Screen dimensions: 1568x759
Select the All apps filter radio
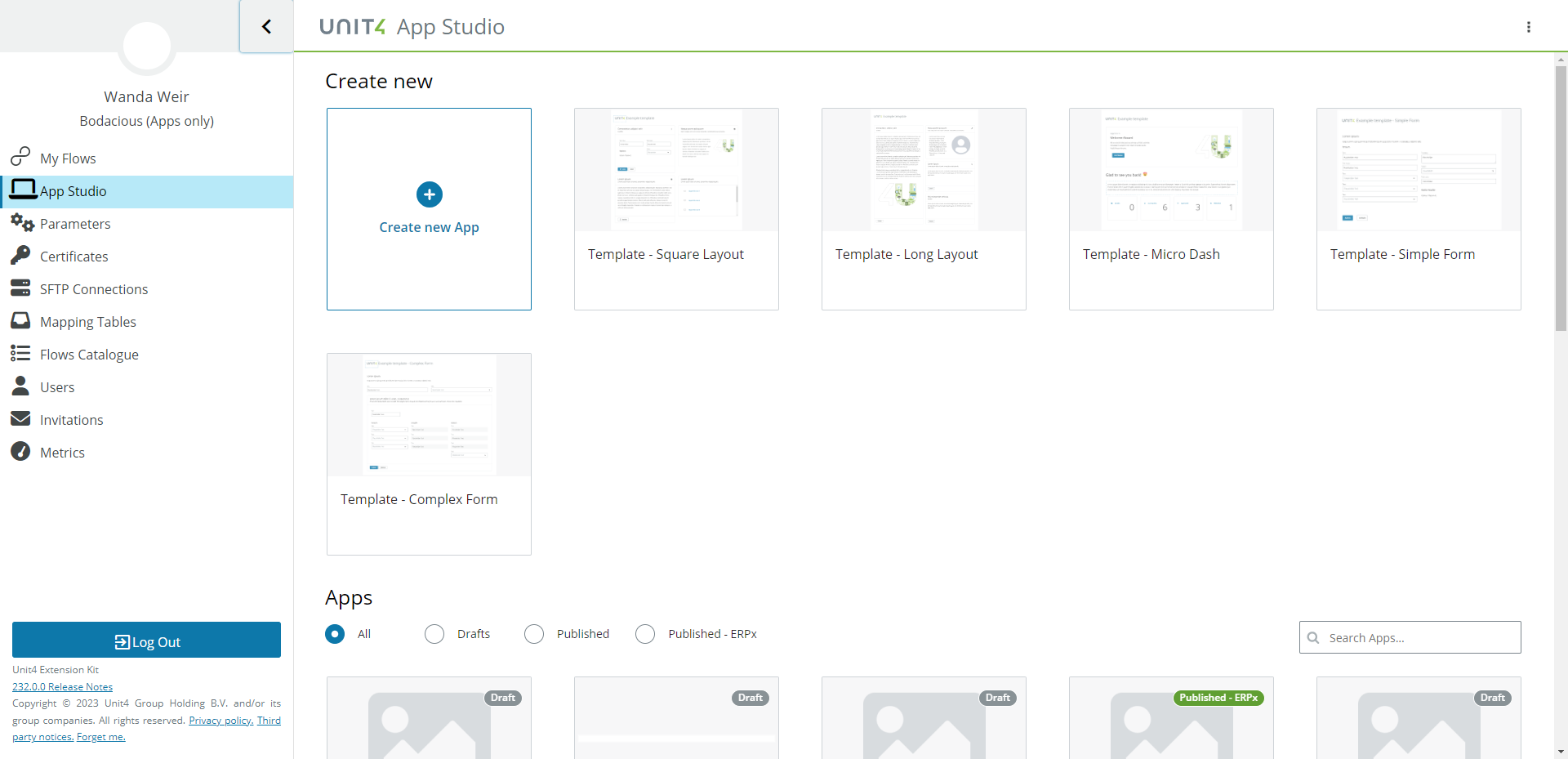335,634
